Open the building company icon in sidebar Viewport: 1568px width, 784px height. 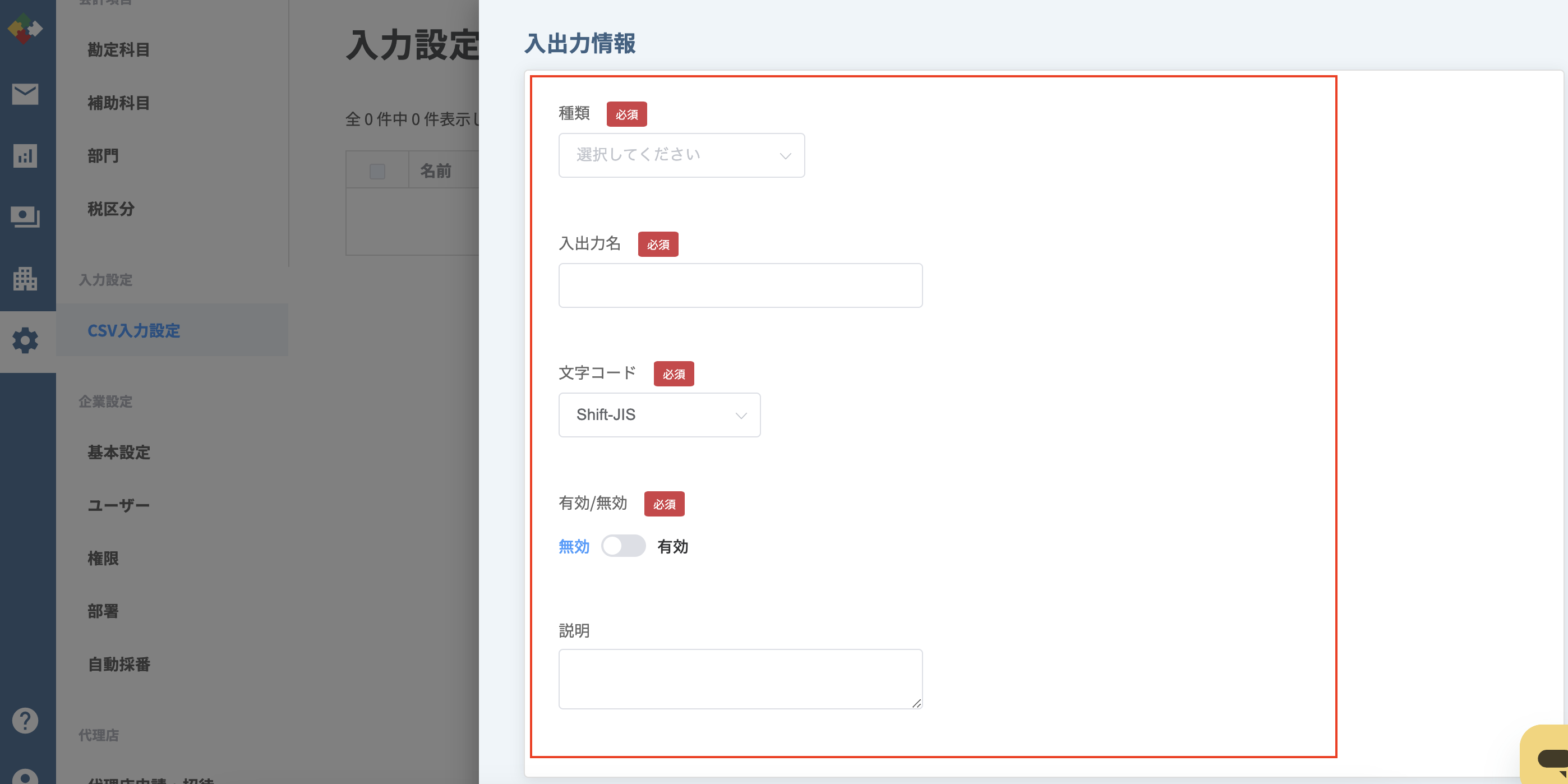point(25,278)
